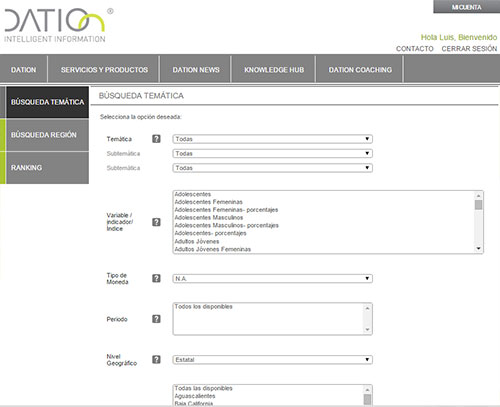Expand the first Subtemática dropdown
Viewport: 500px width, 407px height.
[272, 153]
